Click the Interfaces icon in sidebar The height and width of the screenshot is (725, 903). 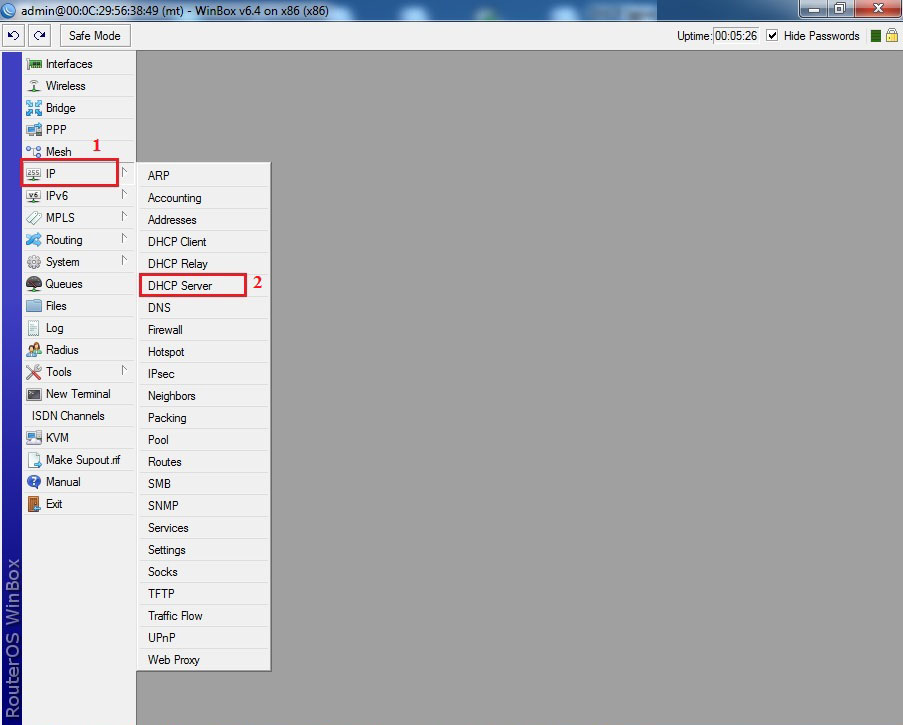(34, 64)
